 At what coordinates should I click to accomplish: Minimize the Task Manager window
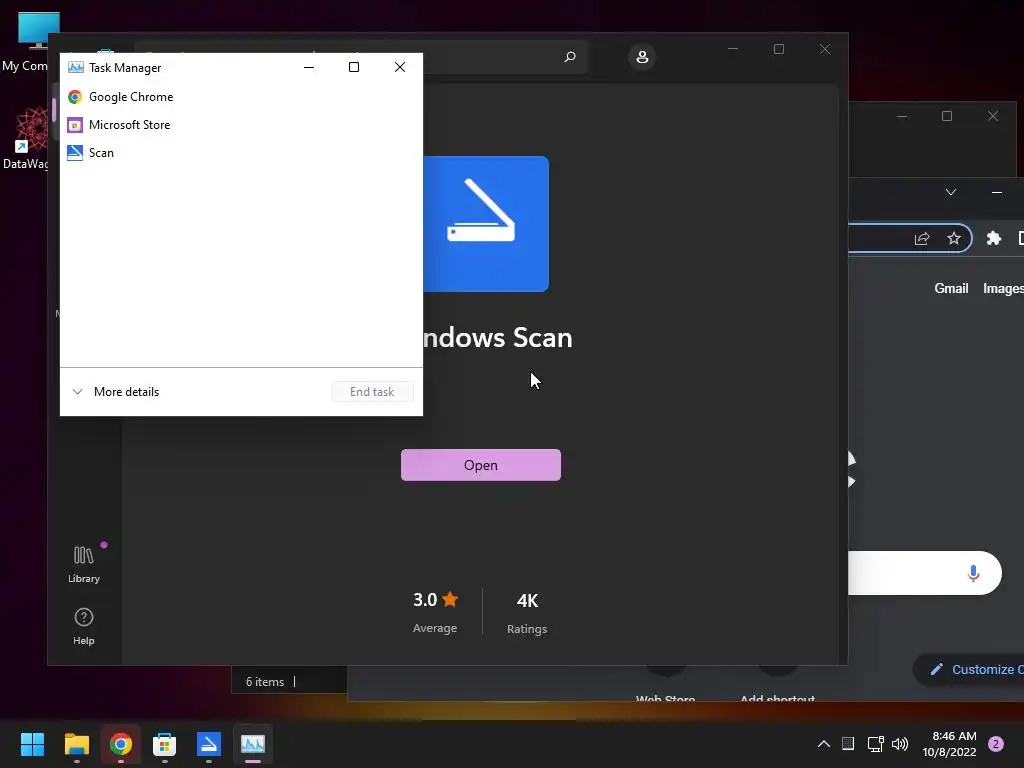click(309, 67)
